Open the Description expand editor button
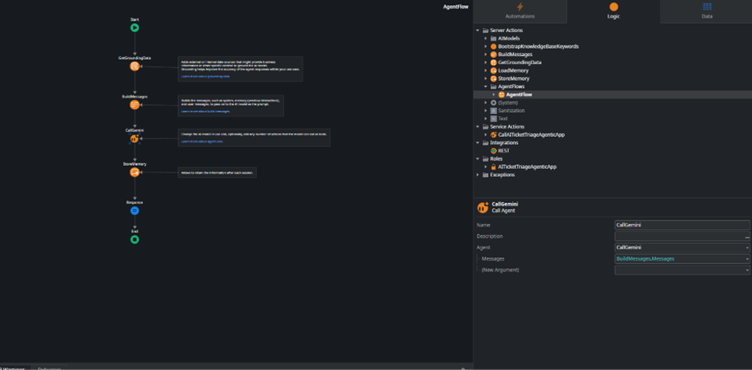 coord(747,237)
